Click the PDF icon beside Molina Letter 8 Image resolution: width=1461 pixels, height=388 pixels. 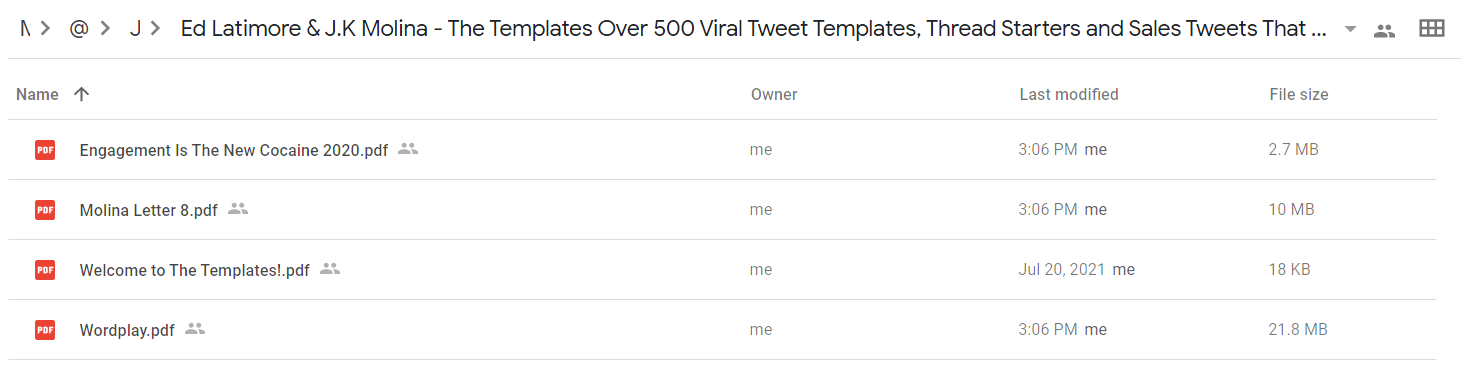[45, 210]
